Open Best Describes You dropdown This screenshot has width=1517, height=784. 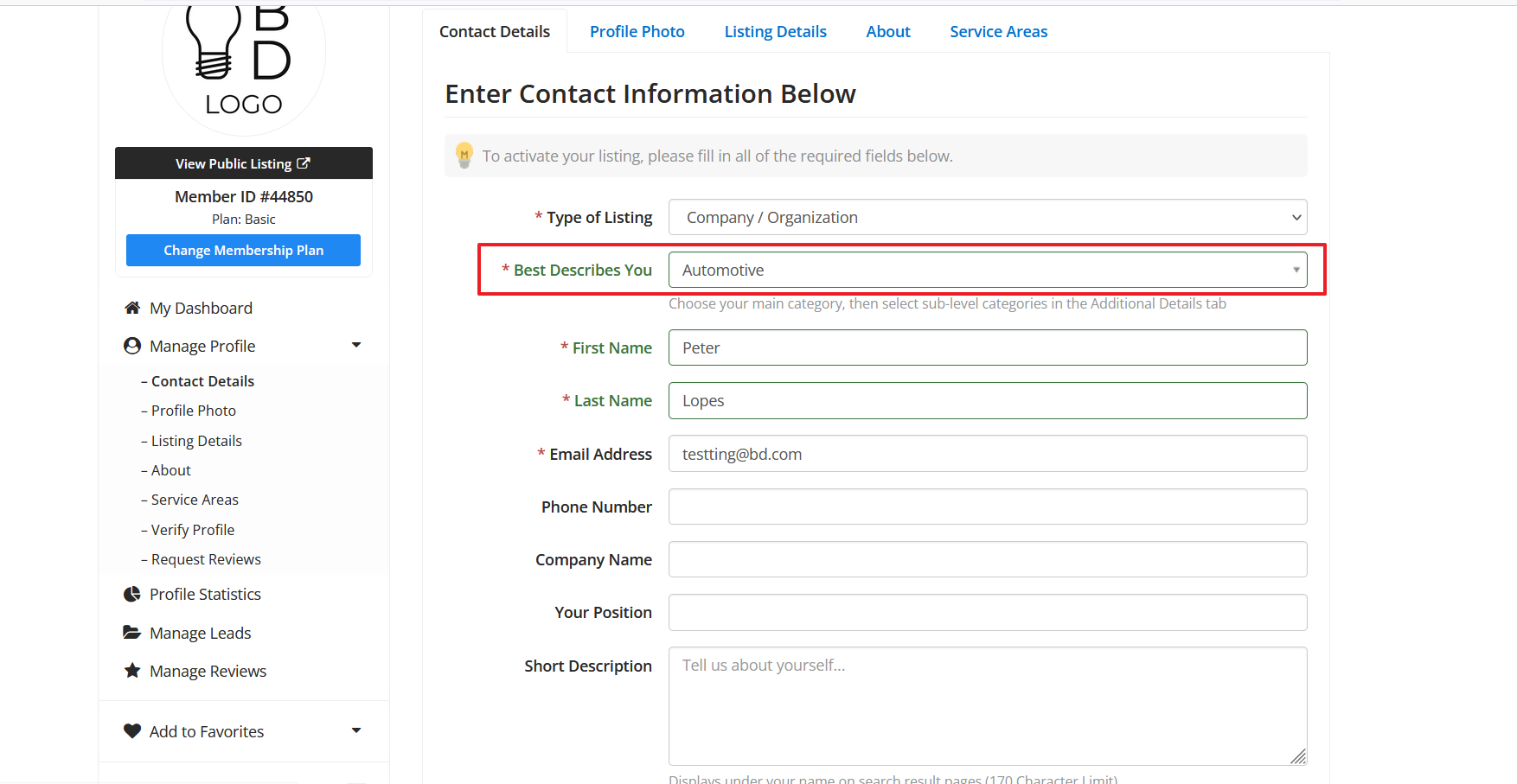point(988,270)
